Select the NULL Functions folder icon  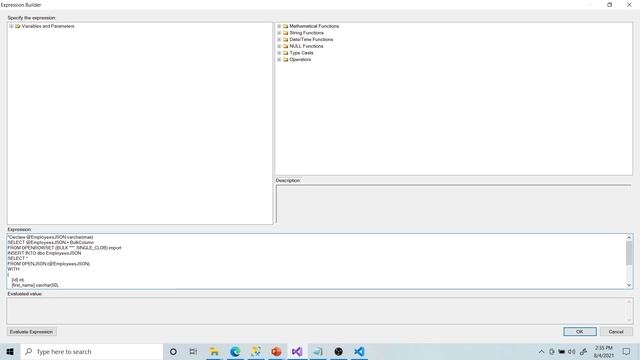click(x=286, y=46)
